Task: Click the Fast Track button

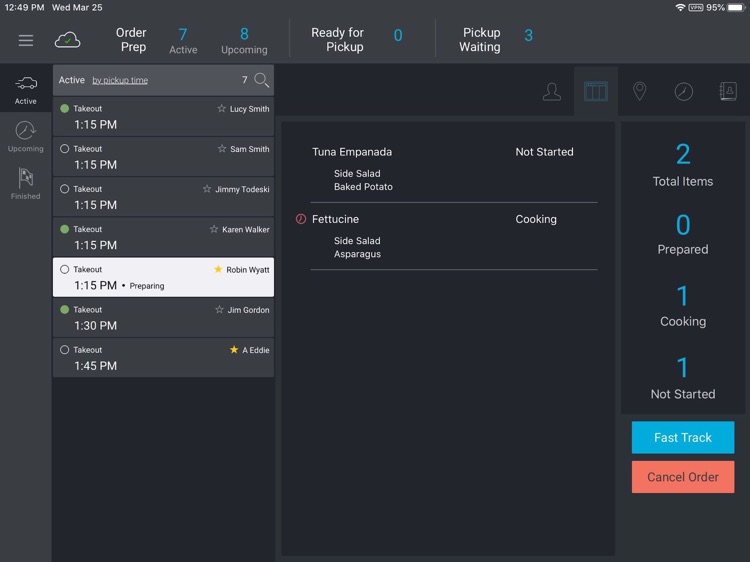Action: point(683,437)
